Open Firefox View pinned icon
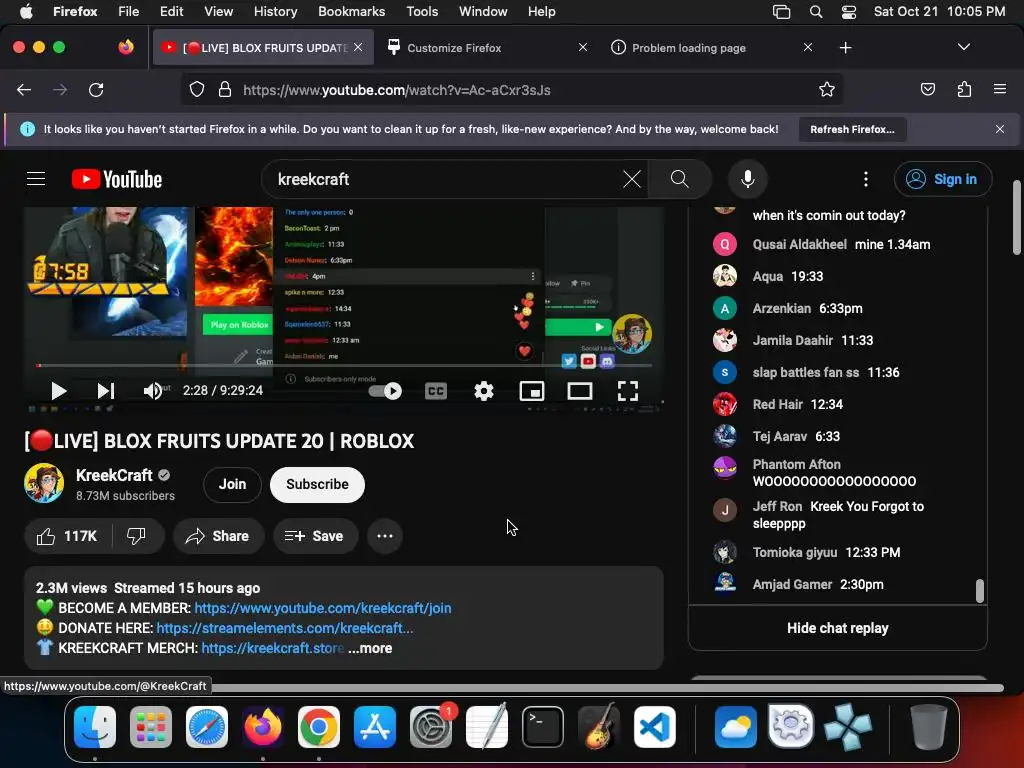Image resolution: width=1024 pixels, height=768 pixels. 126,47
